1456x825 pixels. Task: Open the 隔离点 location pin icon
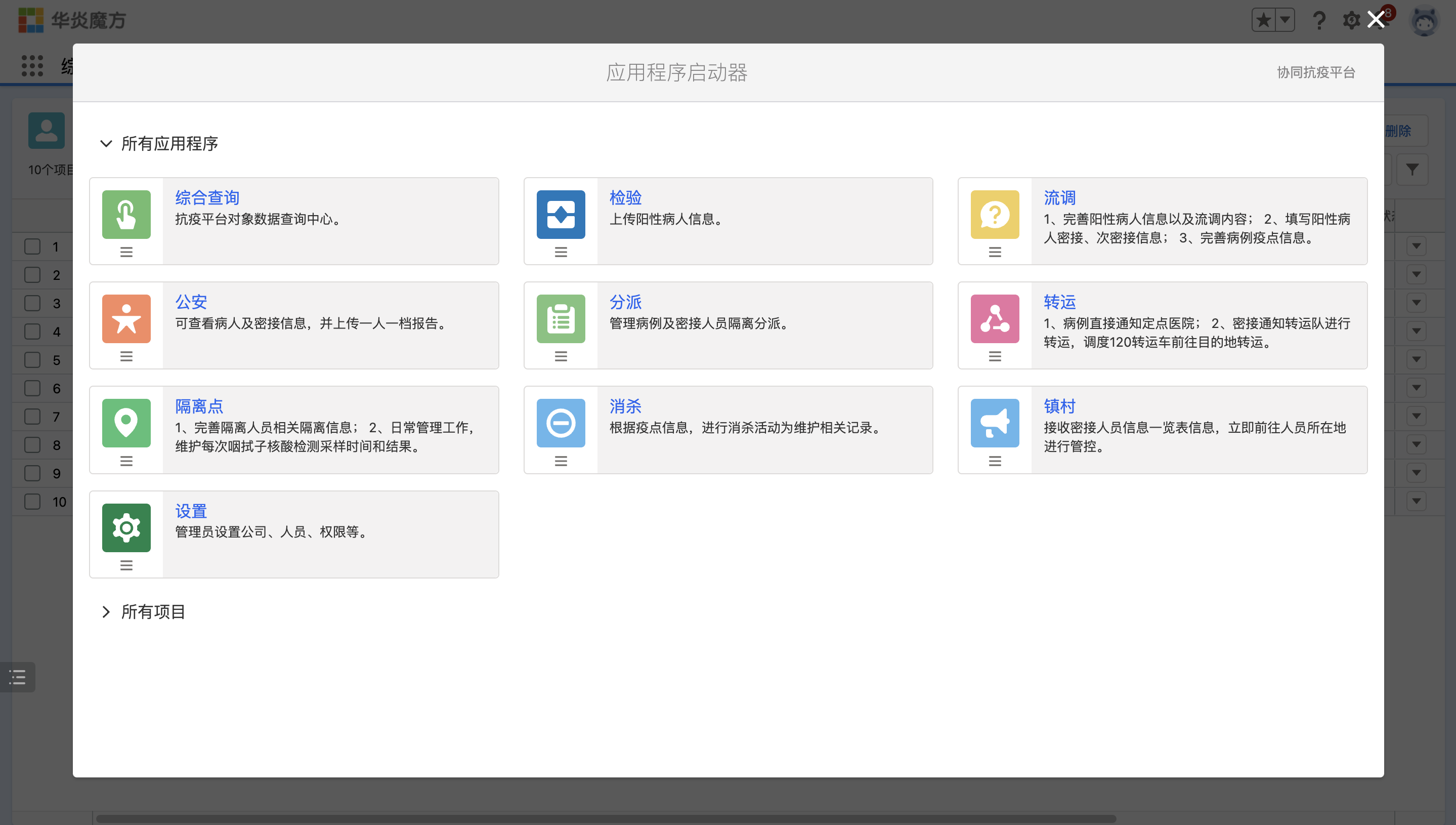tap(126, 423)
